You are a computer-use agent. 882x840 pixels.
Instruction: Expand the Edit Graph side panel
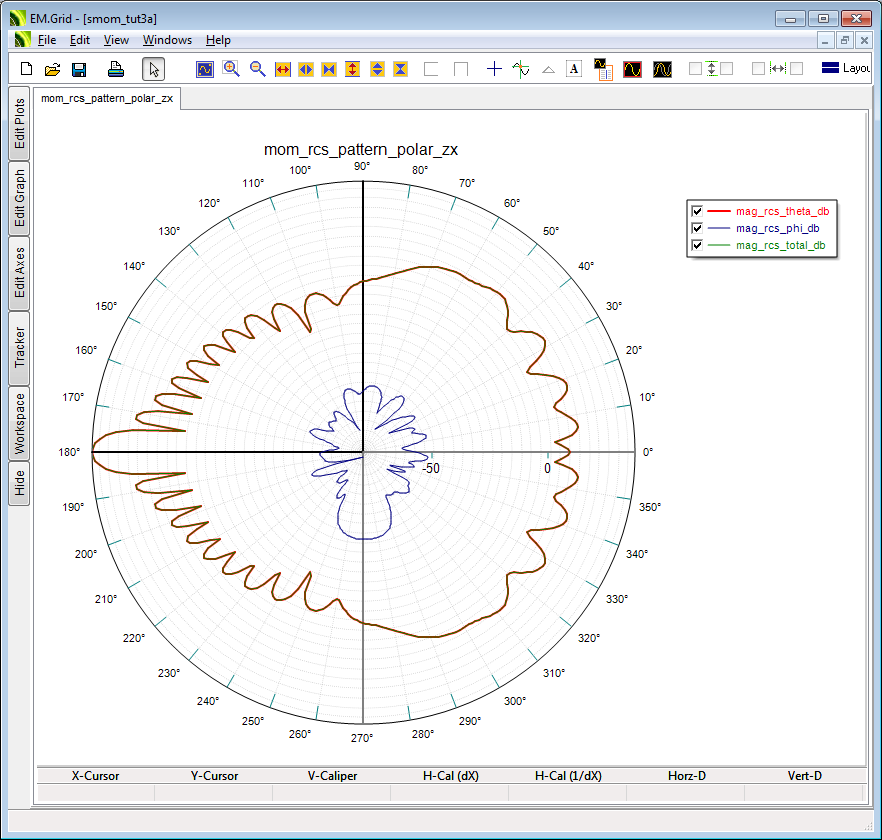point(19,198)
